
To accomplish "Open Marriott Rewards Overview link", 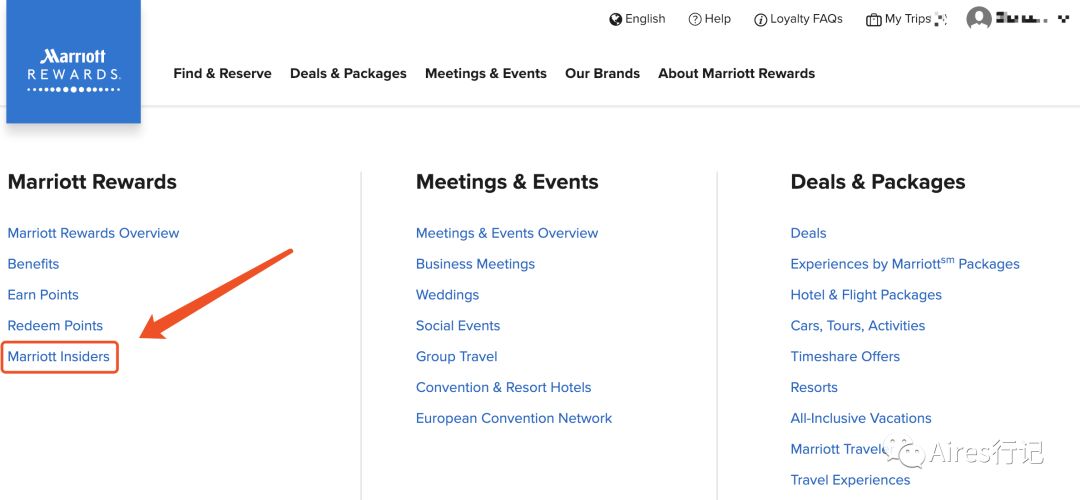I will [x=94, y=233].
